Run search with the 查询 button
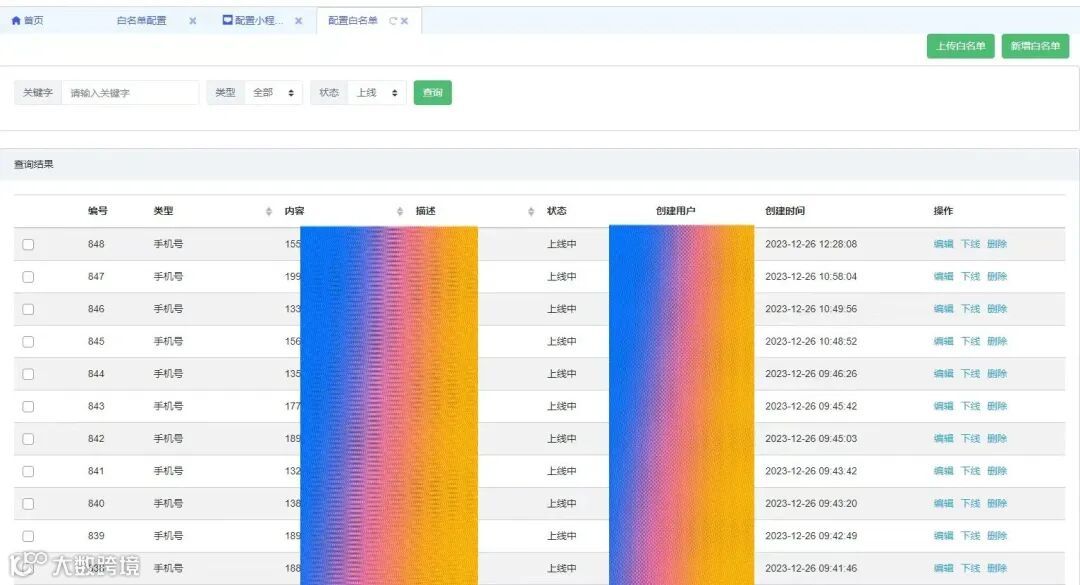 pyautogui.click(x=433, y=92)
